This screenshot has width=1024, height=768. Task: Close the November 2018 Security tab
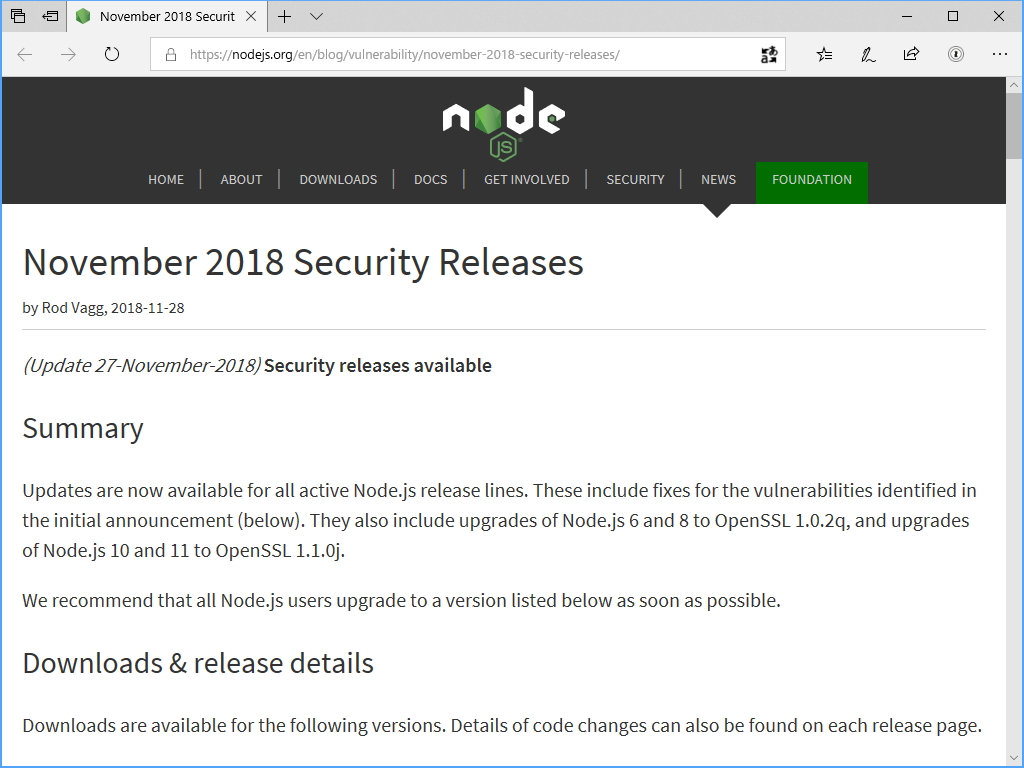pyautogui.click(x=252, y=16)
